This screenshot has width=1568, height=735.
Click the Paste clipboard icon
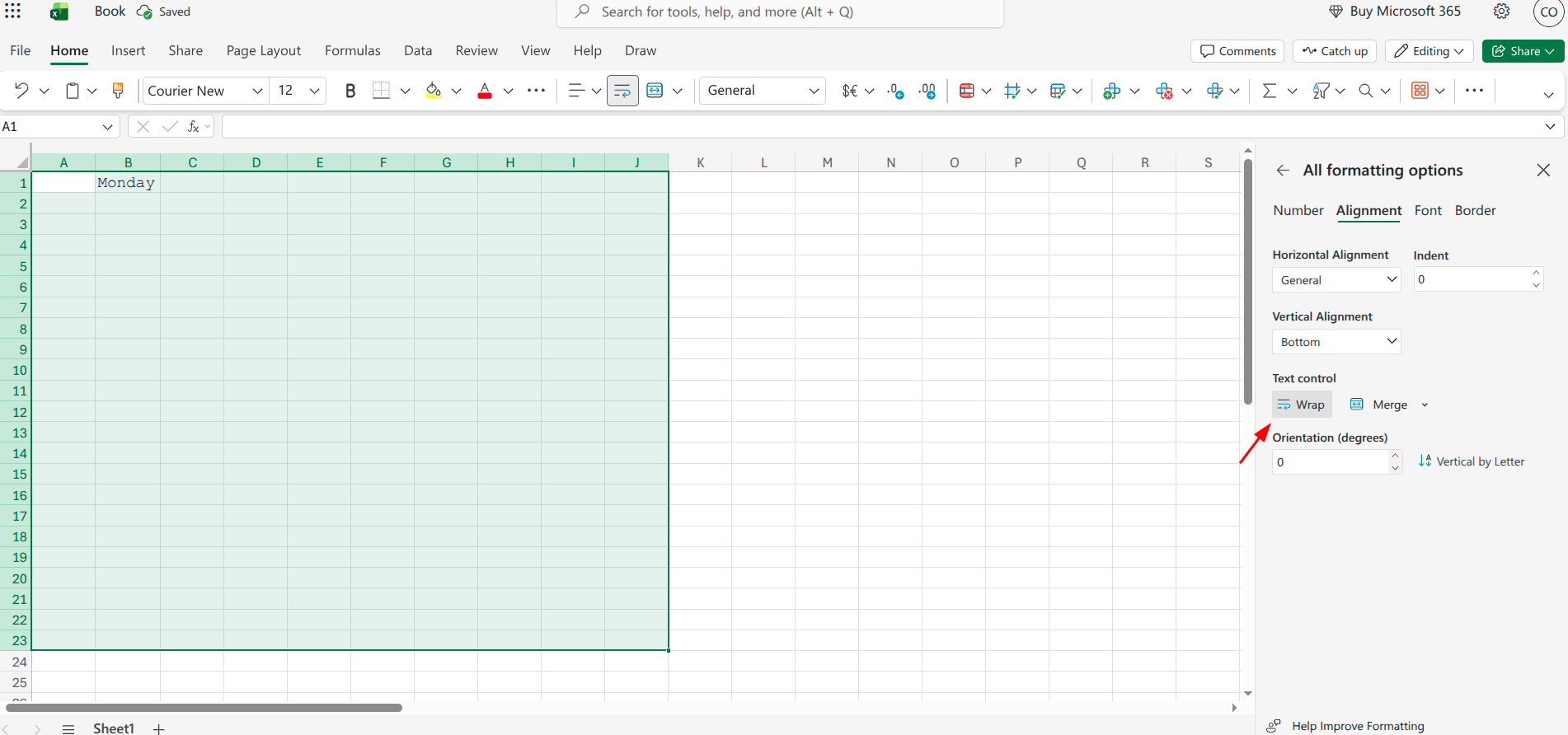click(x=73, y=91)
